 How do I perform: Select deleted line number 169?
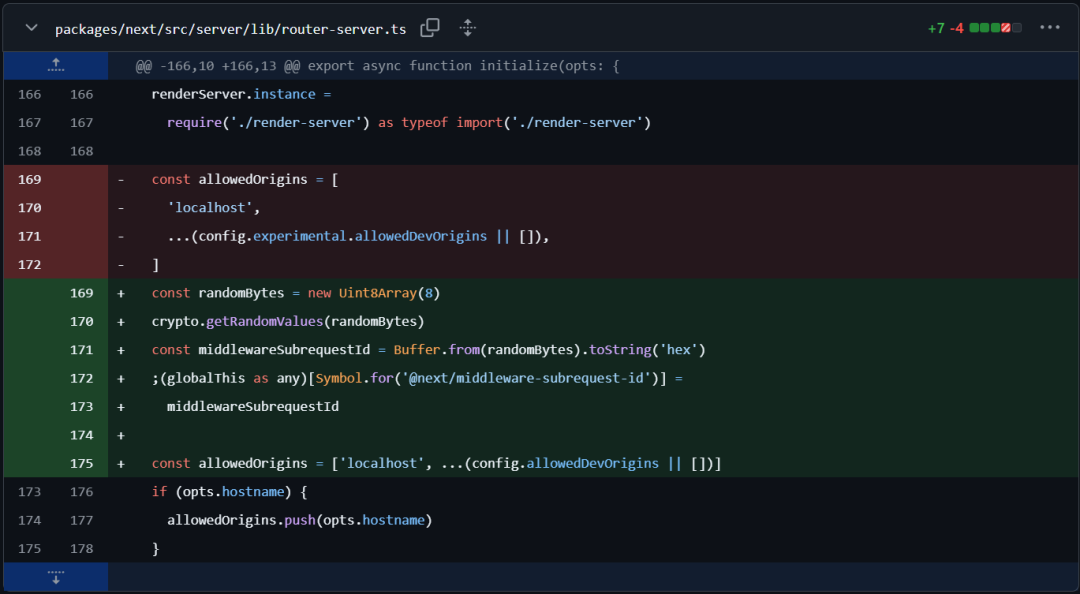(29, 179)
